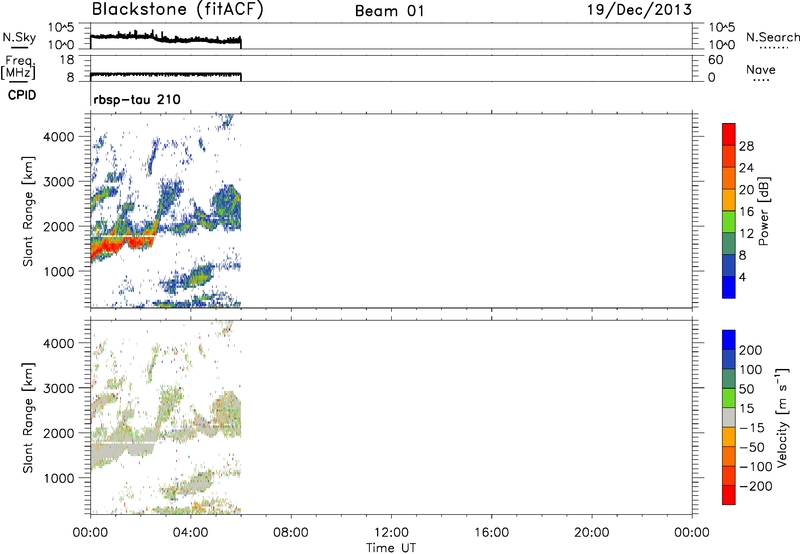Click the bright blue swatch below 4 dB
800x554 pixels.
729,287
